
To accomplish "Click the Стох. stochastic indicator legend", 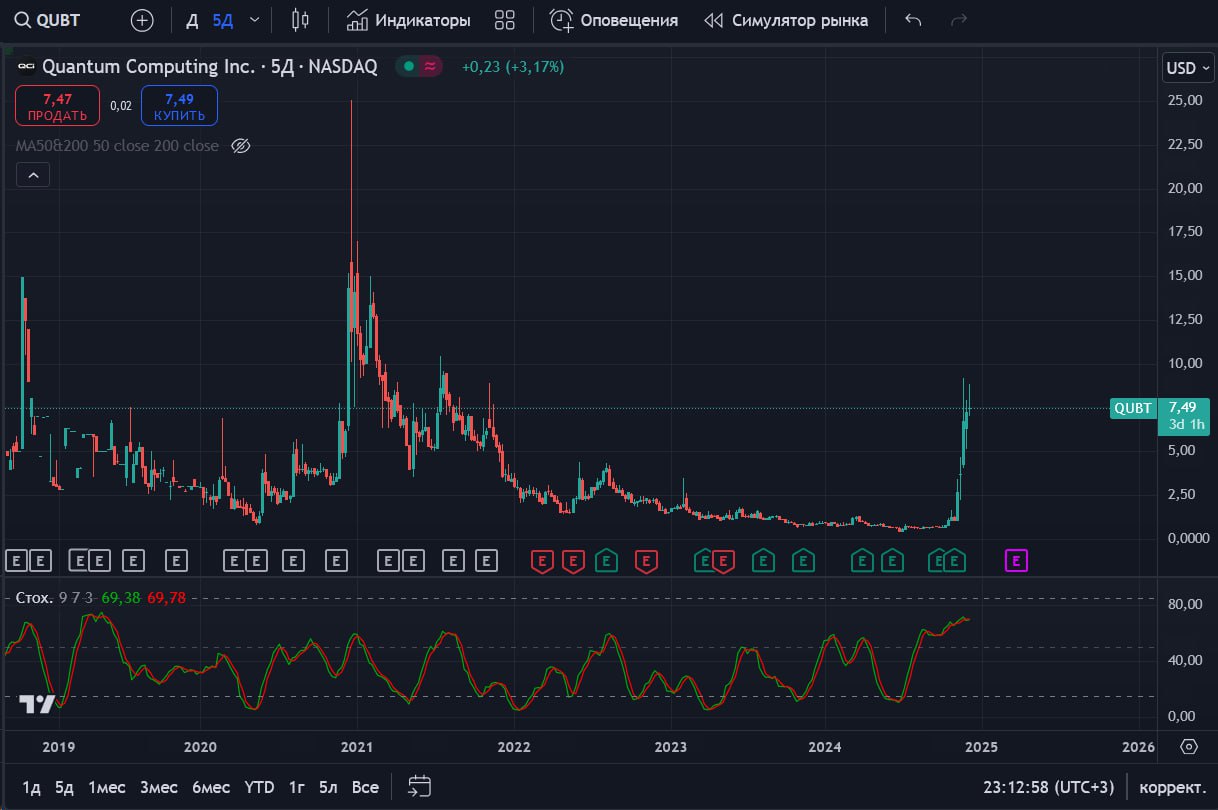I will pyautogui.click(x=33, y=598).
